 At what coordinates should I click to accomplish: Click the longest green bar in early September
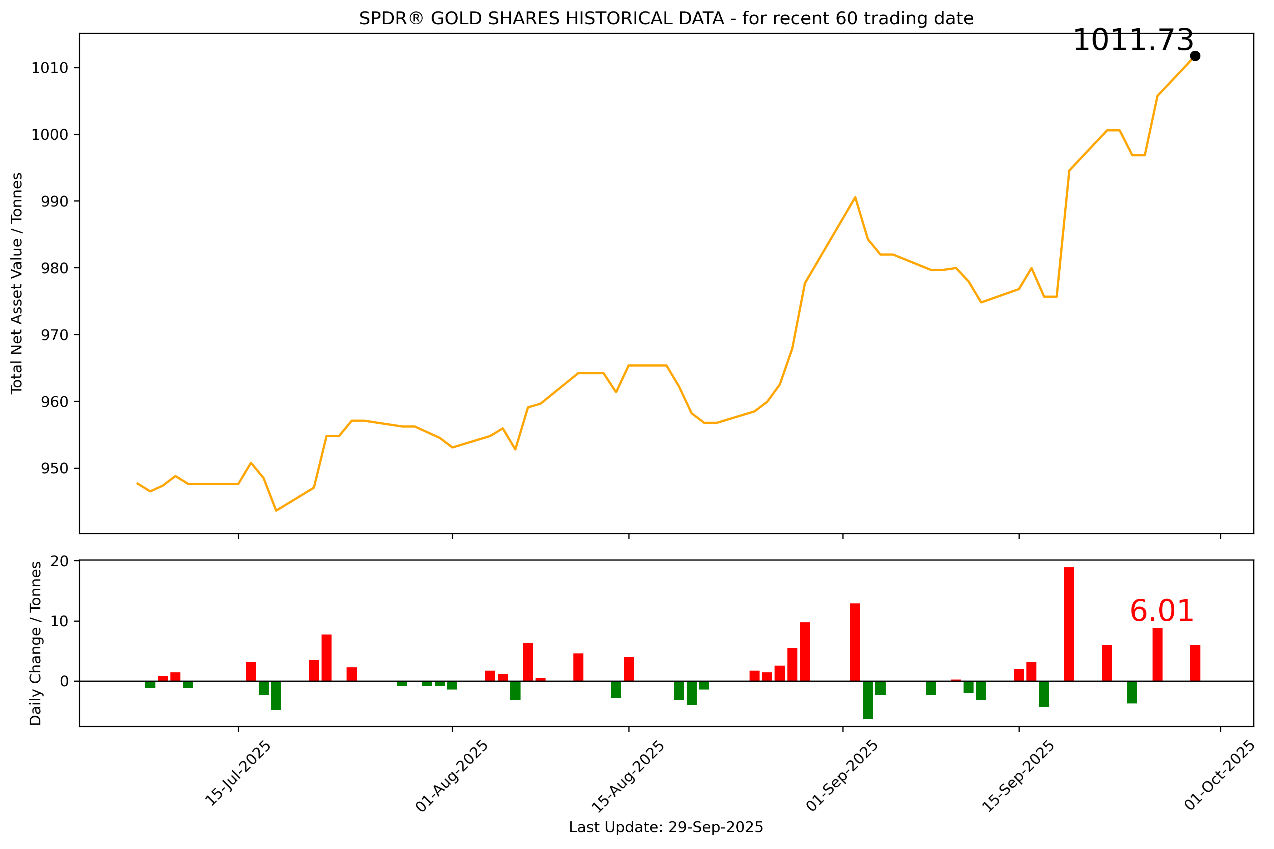[x=868, y=699]
